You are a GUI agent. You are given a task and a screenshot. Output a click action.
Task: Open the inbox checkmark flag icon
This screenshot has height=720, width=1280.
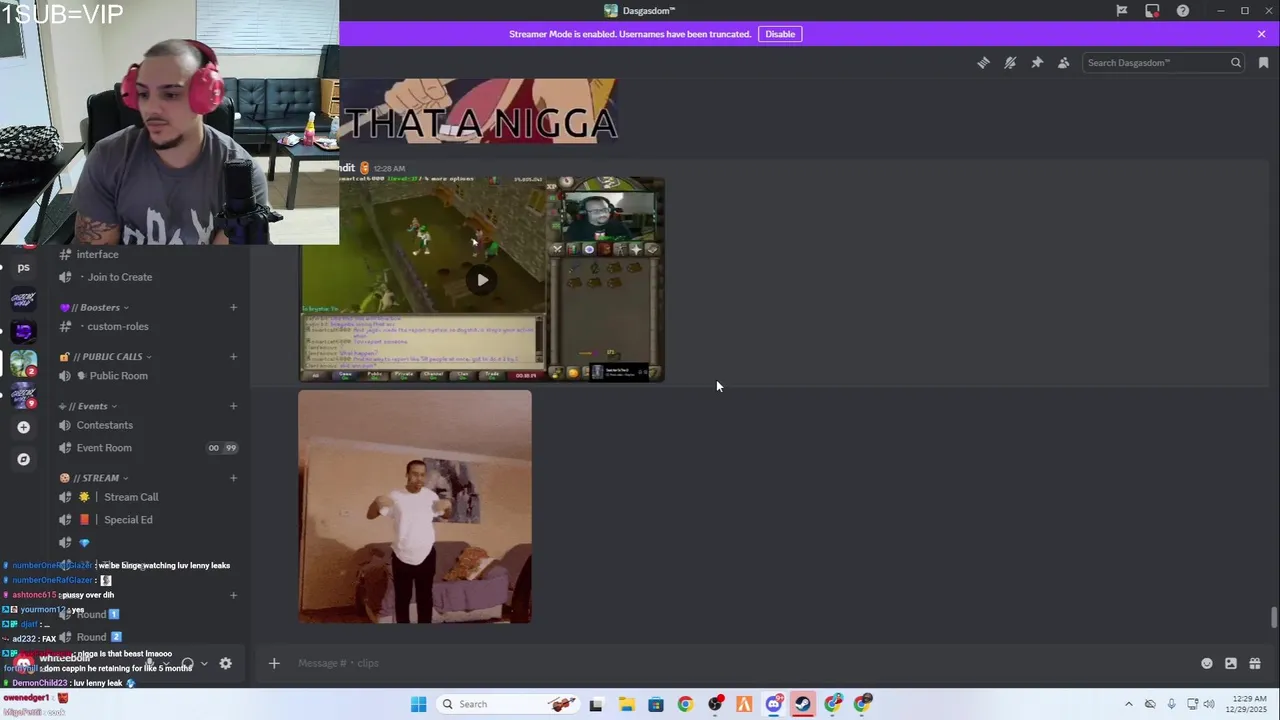tap(1122, 10)
